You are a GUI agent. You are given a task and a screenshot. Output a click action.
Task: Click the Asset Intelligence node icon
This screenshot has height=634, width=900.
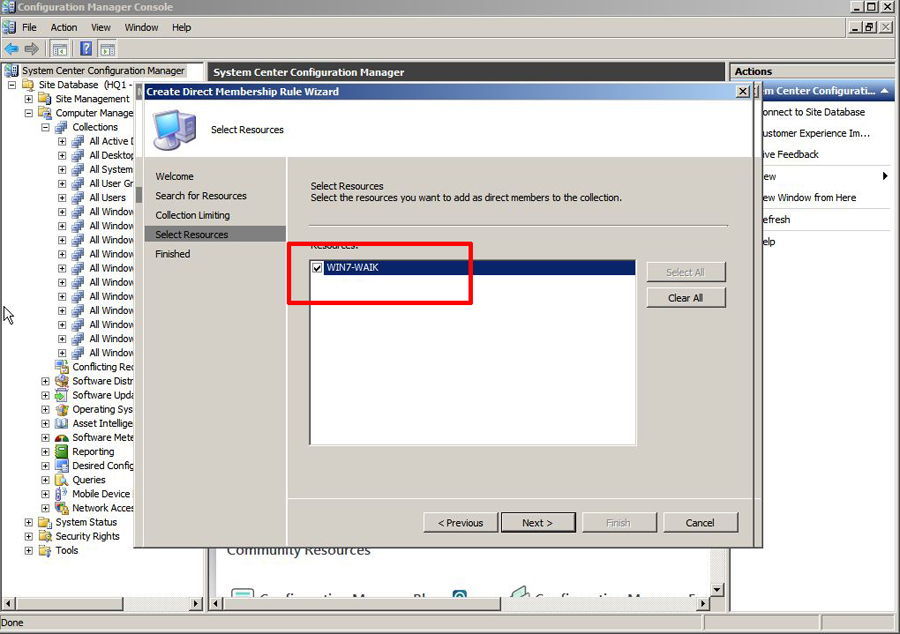click(61, 423)
